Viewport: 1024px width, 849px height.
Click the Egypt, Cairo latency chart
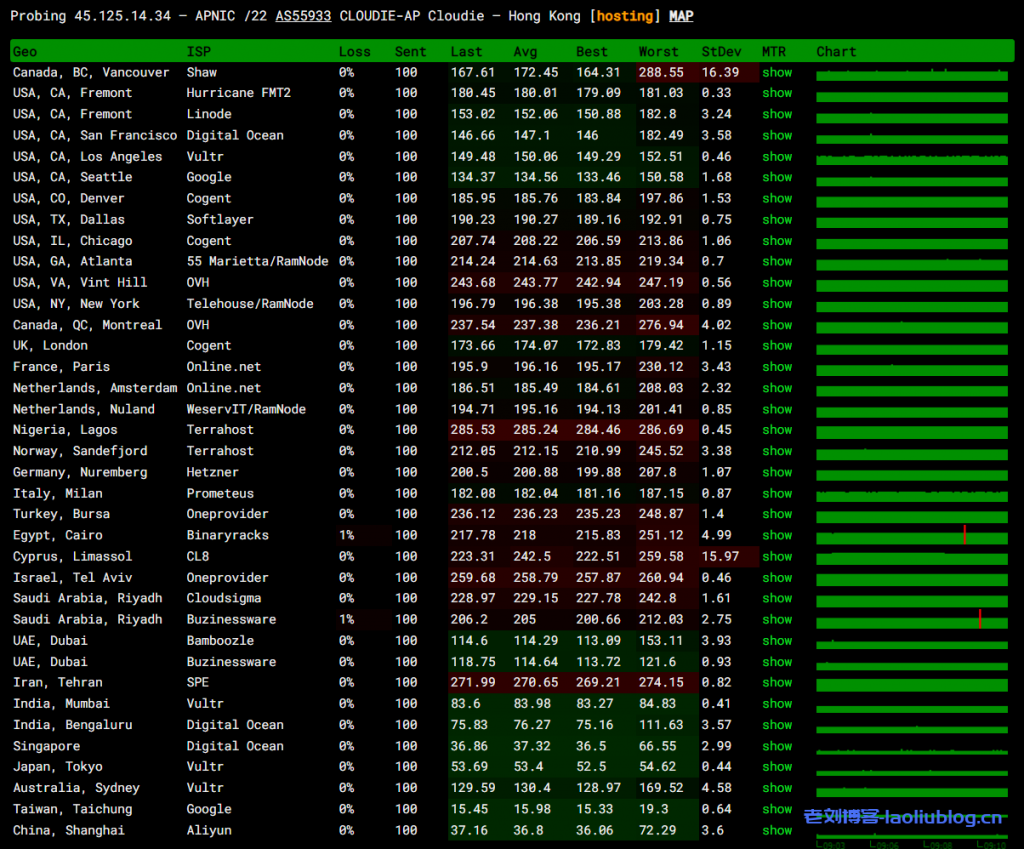pos(911,536)
